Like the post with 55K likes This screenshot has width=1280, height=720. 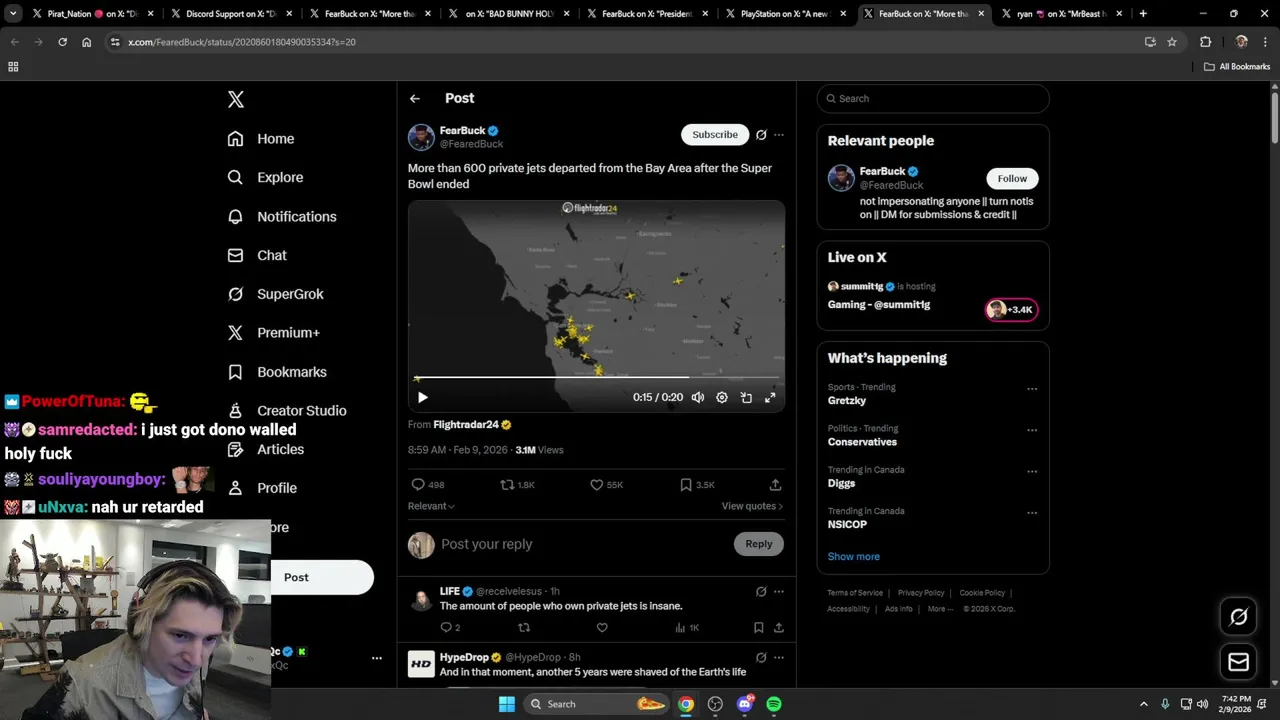606,485
